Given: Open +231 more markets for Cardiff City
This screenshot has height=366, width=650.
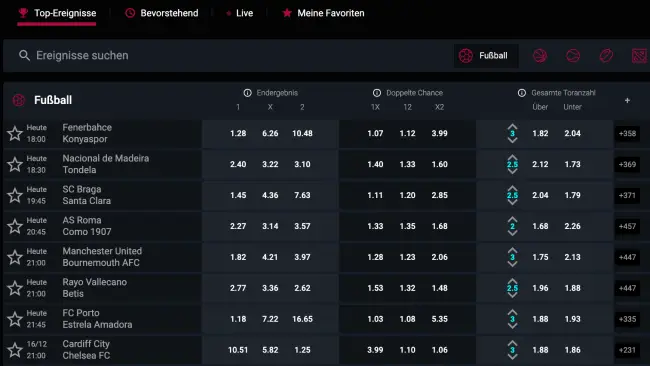Looking at the screenshot, I should (x=627, y=350).
